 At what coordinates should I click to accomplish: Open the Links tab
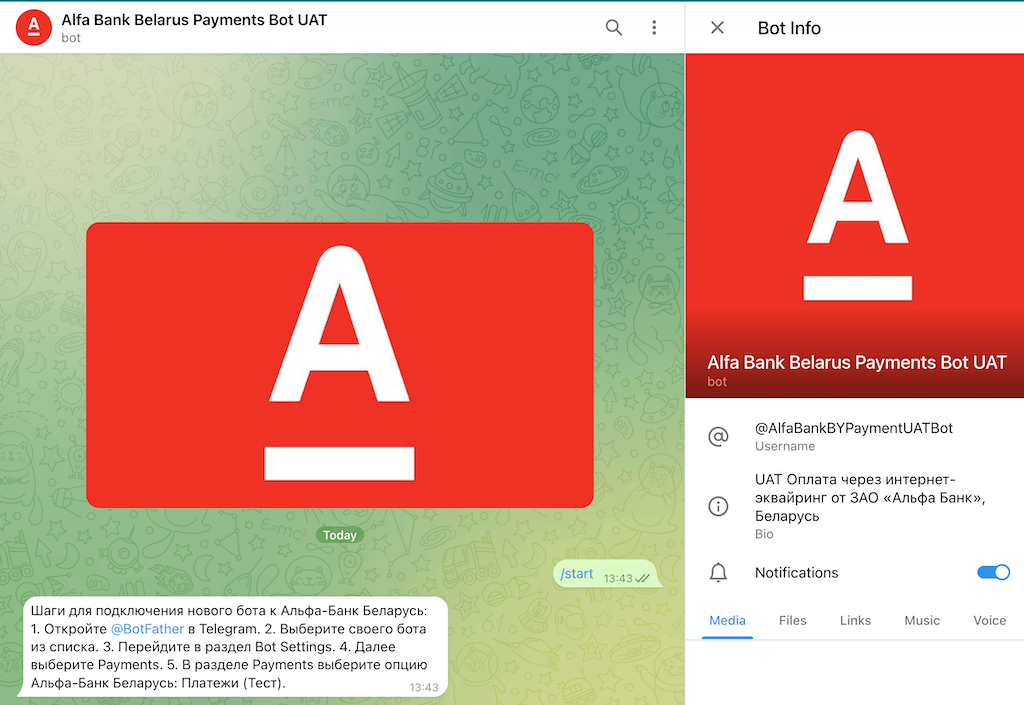click(x=855, y=620)
